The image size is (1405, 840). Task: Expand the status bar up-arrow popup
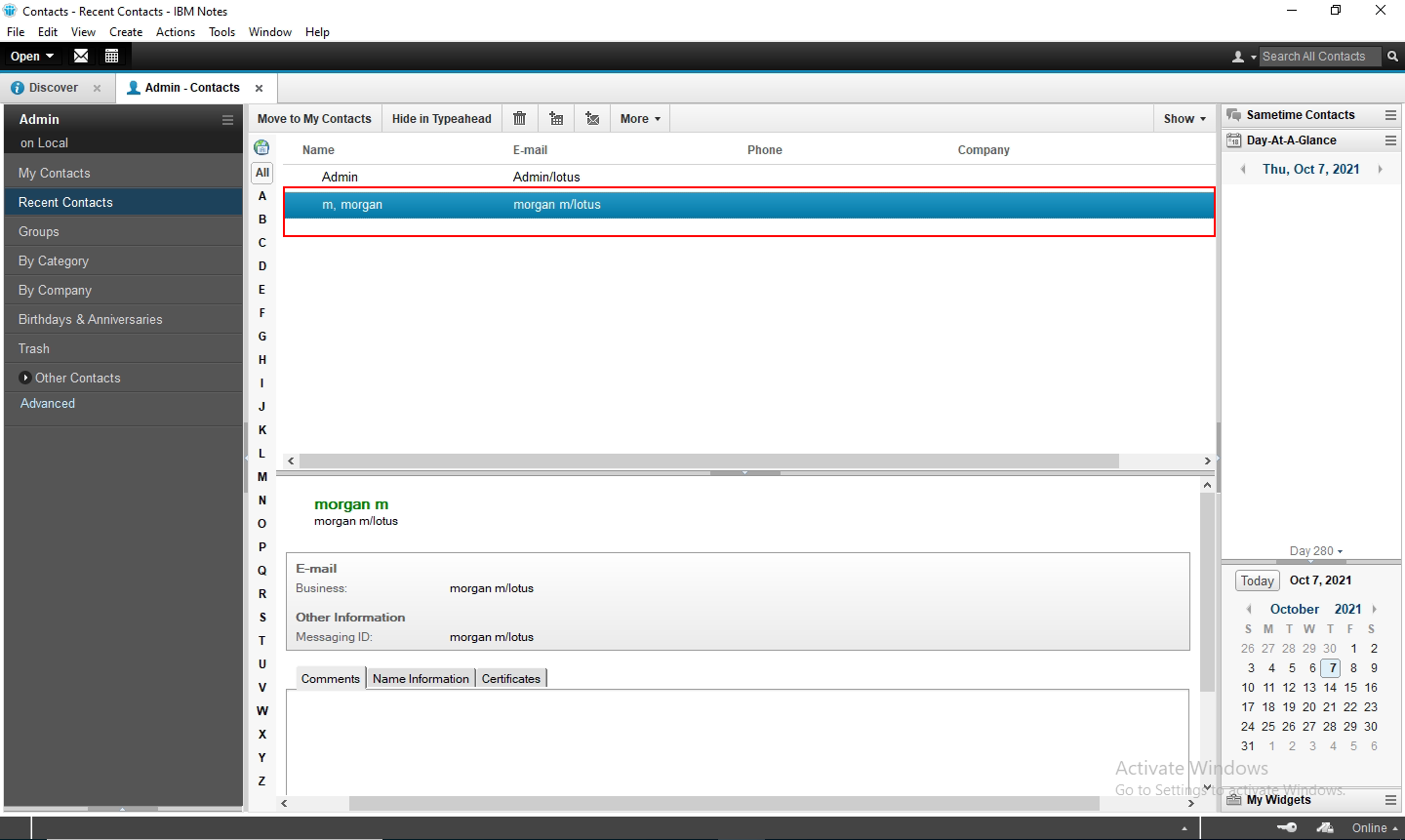point(1184,828)
